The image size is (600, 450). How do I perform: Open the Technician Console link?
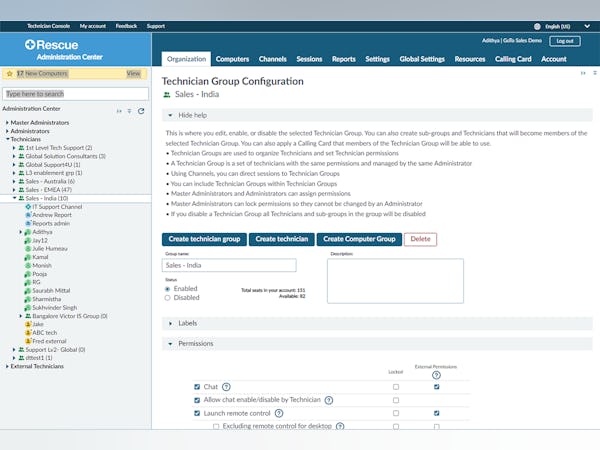pyautogui.click(x=48, y=26)
